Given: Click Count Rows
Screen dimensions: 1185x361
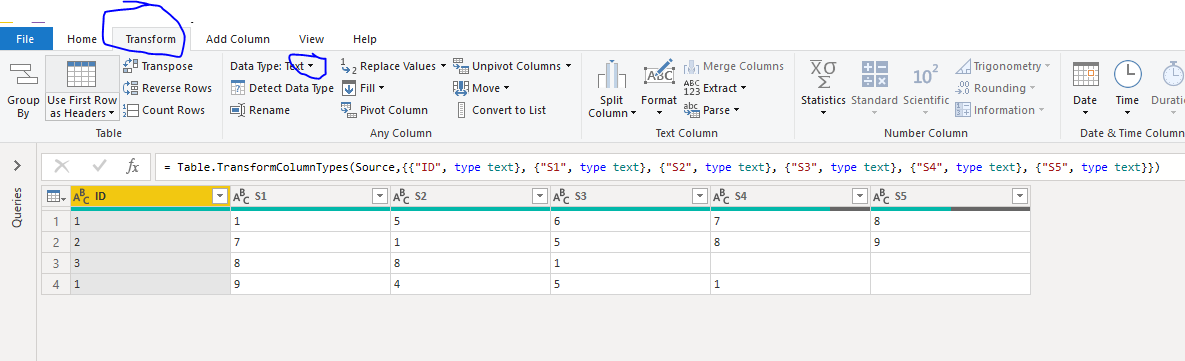Looking at the screenshot, I should [x=163, y=110].
